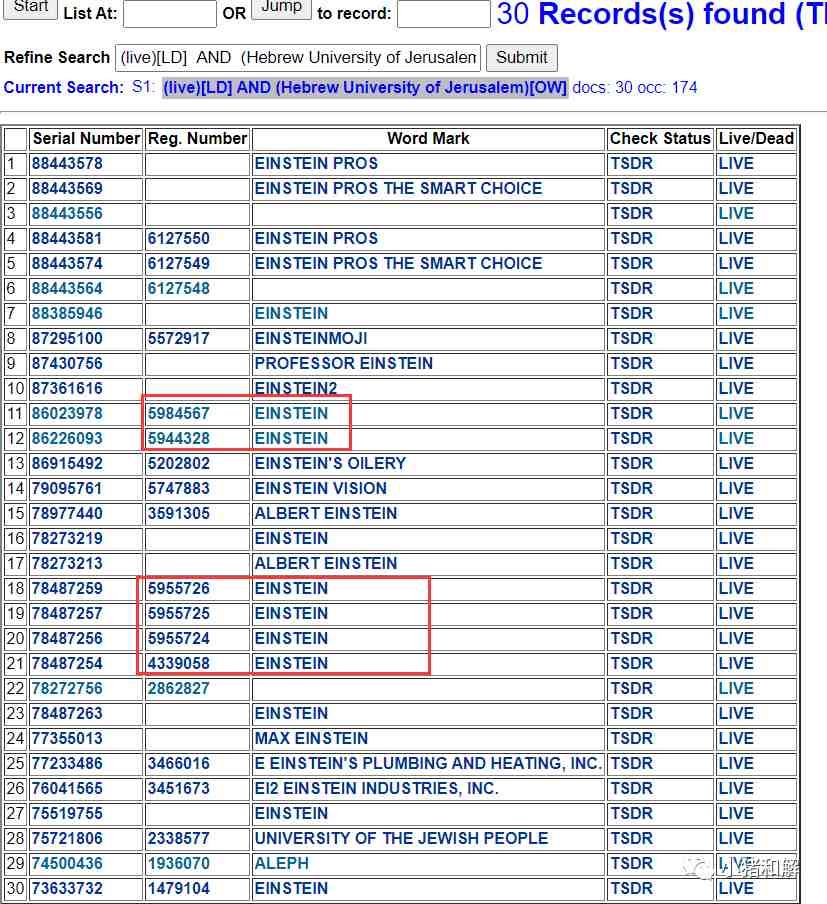Open serial number 88443578

point(67,164)
